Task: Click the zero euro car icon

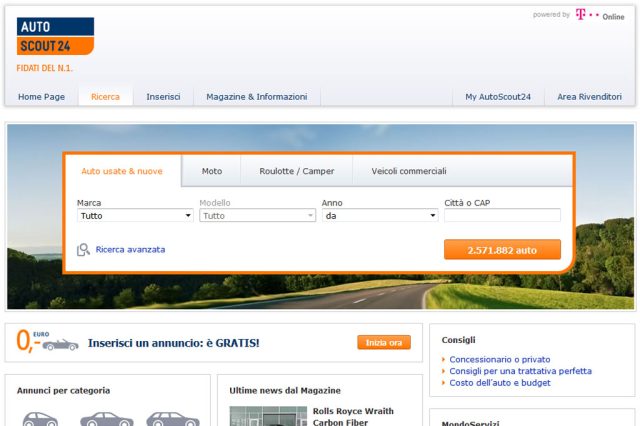Action: [47, 342]
